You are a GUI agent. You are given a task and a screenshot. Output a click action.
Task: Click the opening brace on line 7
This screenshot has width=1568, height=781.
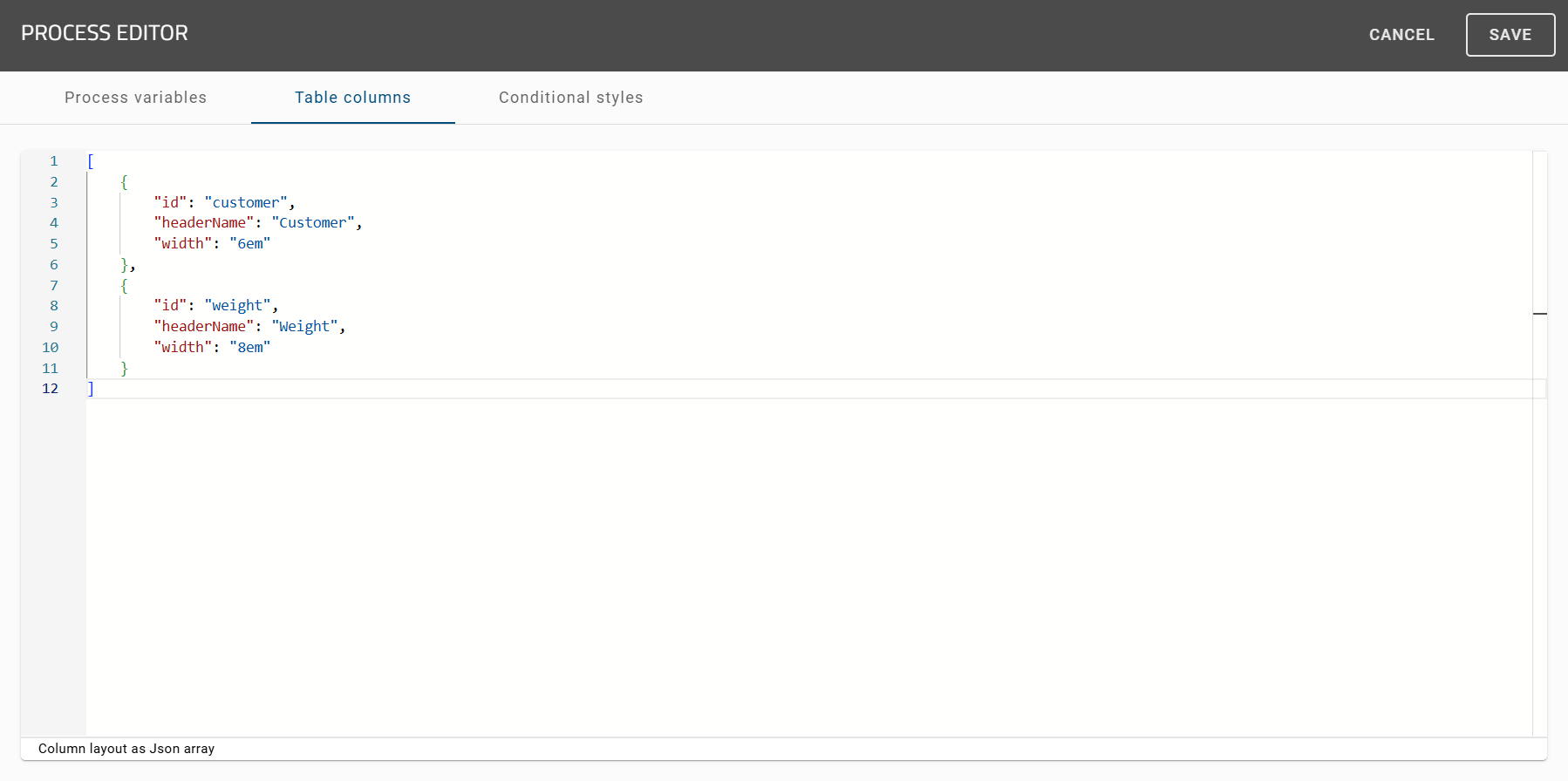tap(124, 285)
